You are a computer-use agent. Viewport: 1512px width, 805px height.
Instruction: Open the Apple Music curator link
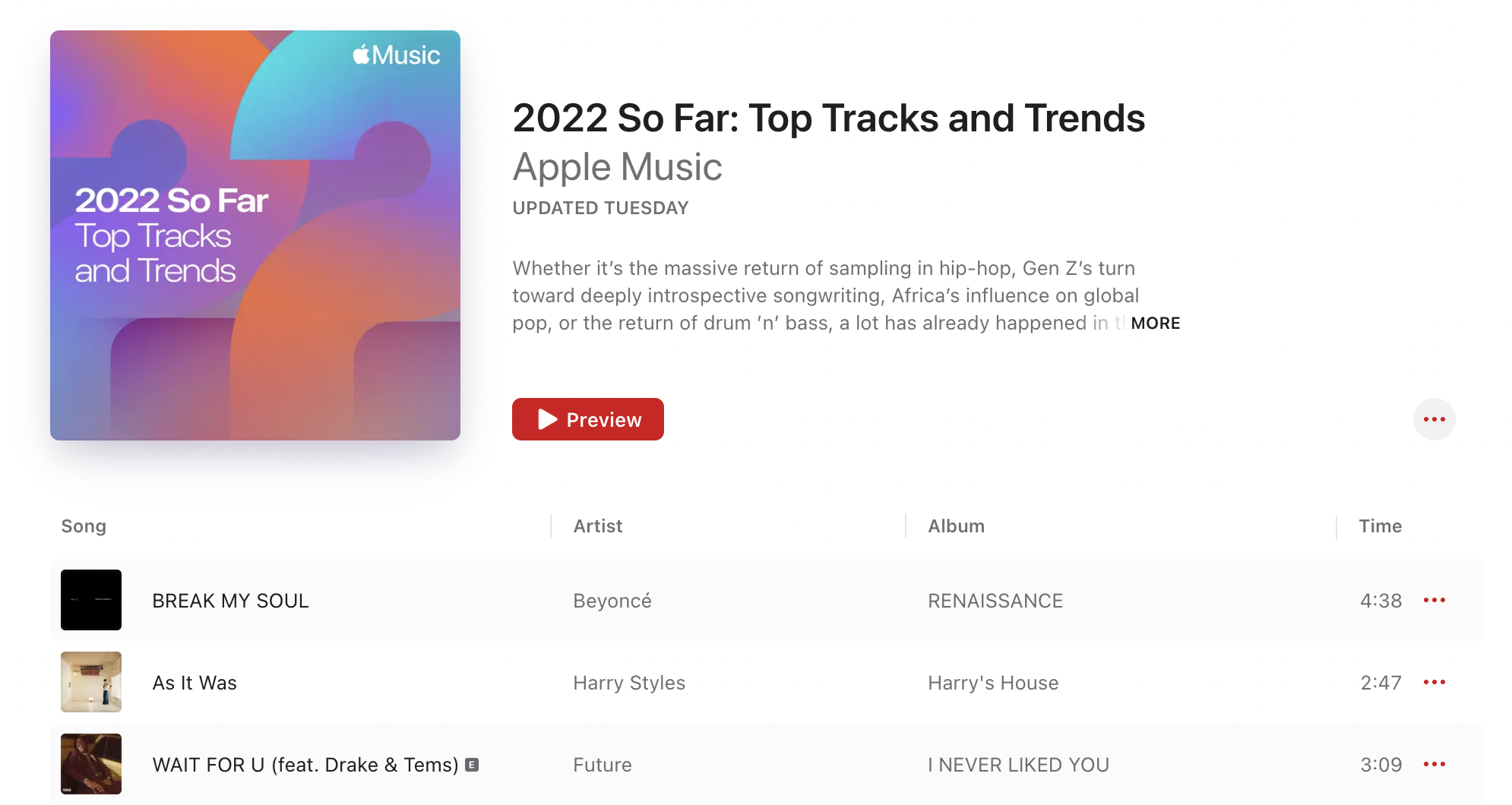coord(617,167)
